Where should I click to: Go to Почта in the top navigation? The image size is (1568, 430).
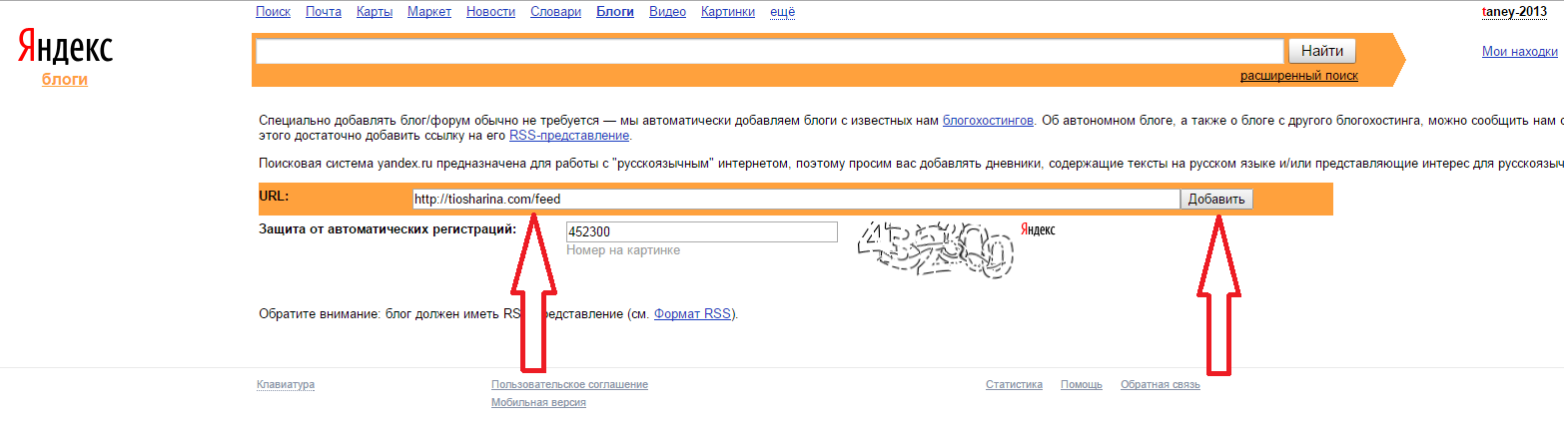point(324,12)
